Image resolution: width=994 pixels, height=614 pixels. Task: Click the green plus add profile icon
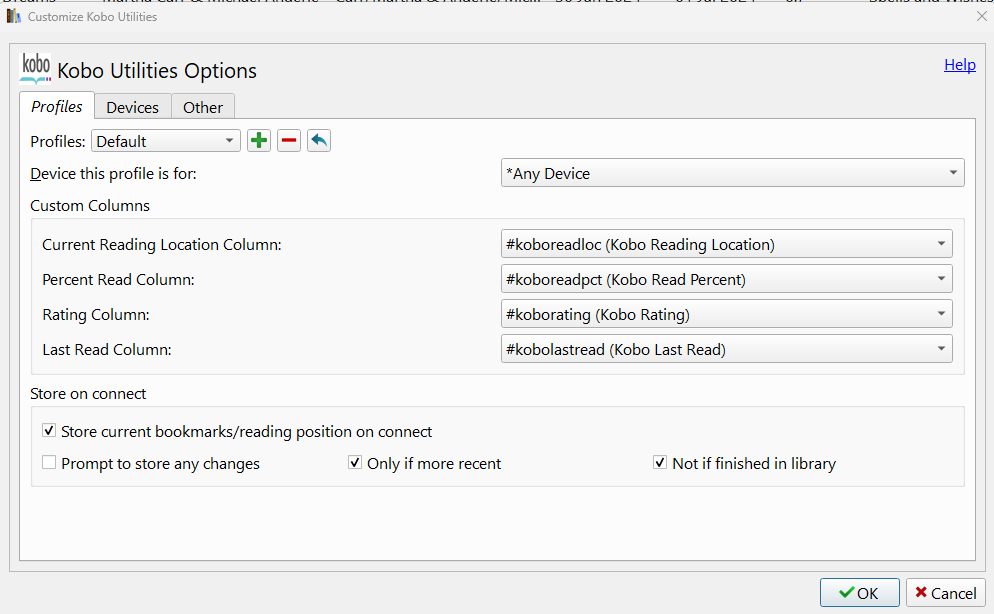tap(259, 141)
